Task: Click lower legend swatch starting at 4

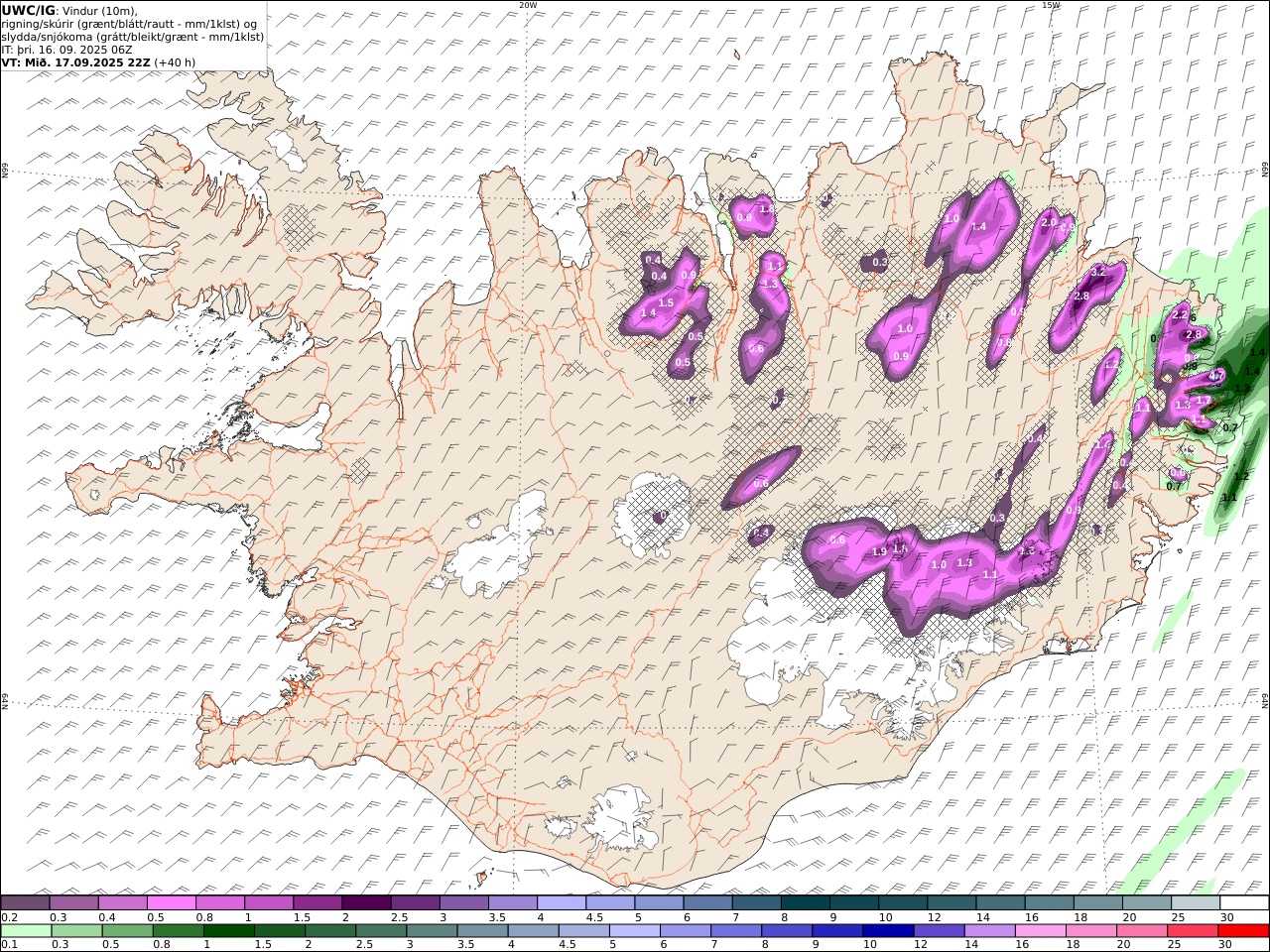Action: pyautogui.click(x=533, y=931)
